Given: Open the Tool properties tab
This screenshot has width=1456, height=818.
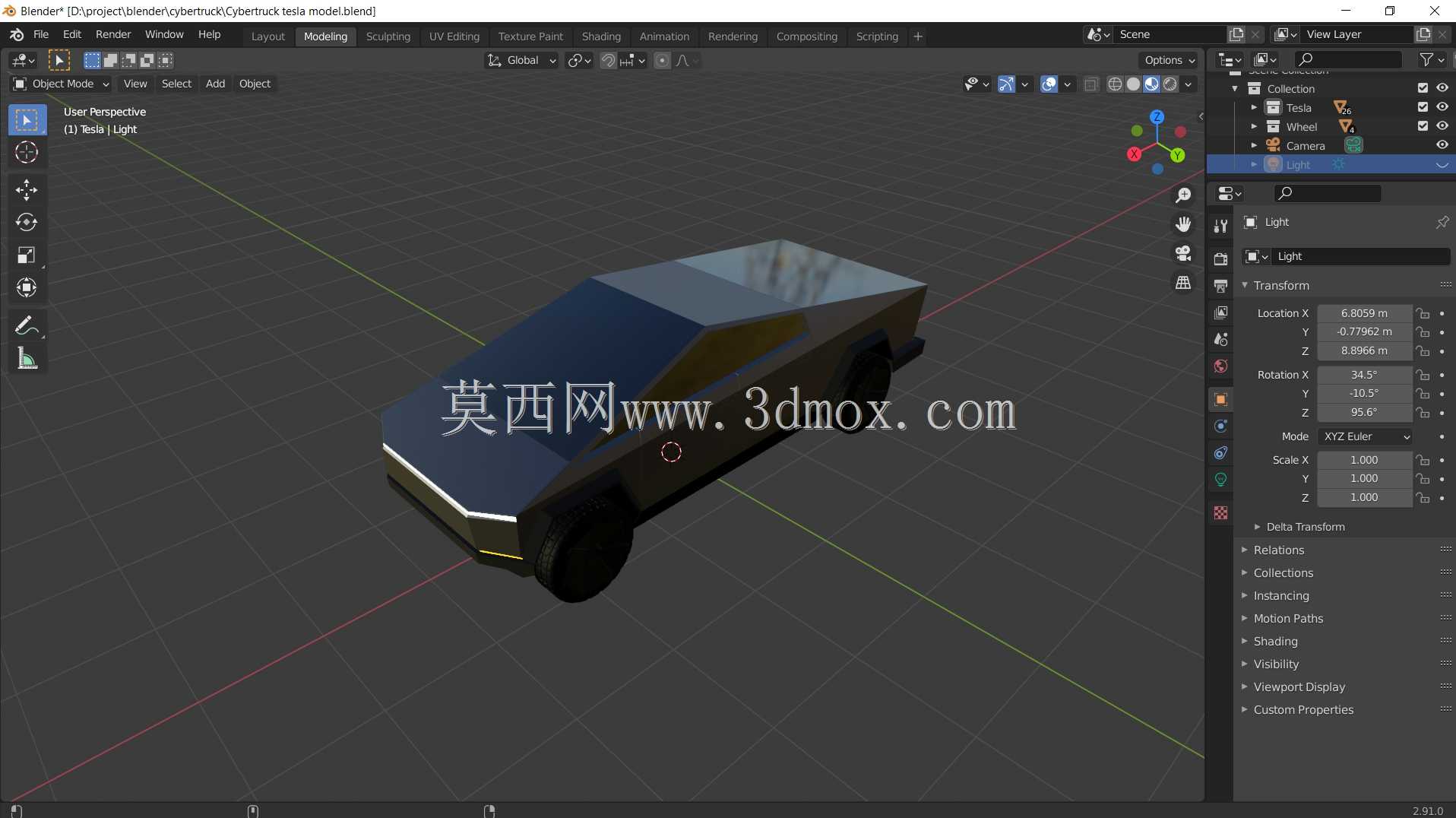Looking at the screenshot, I should pos(1220,226).
